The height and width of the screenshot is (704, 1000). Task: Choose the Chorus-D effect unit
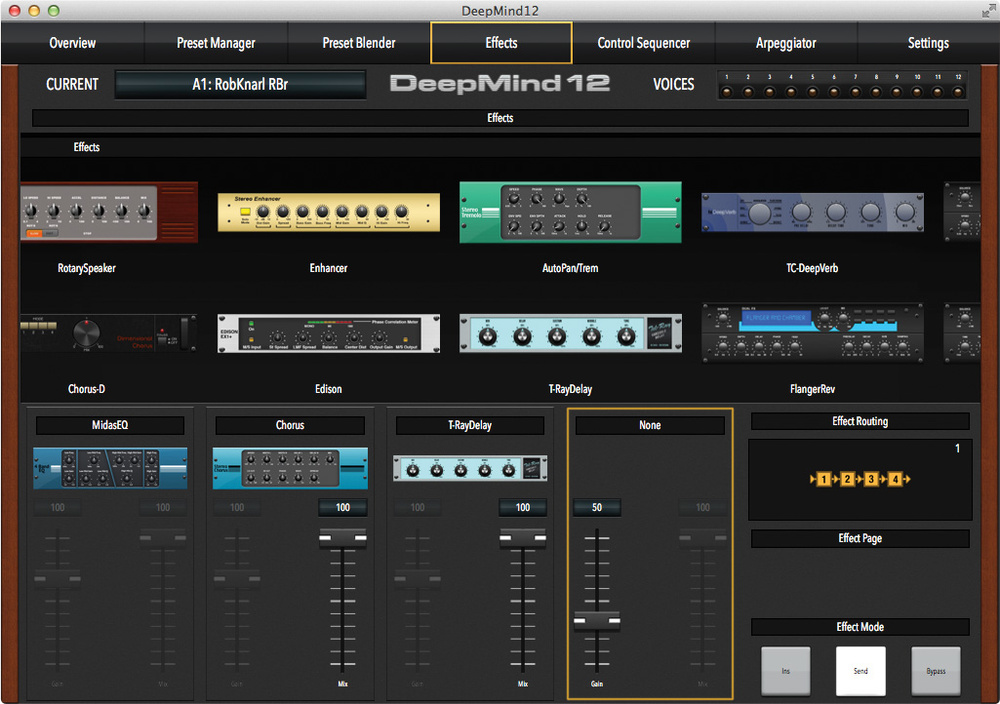tap(109, 333)
